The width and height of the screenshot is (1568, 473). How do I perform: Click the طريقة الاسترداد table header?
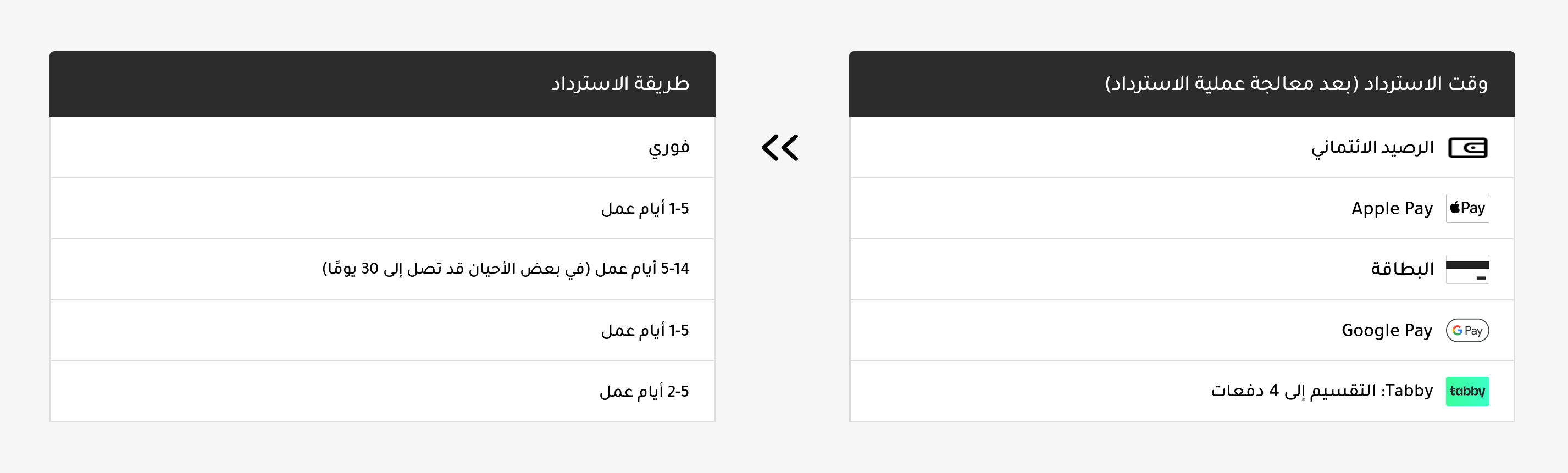coord(619,84)
